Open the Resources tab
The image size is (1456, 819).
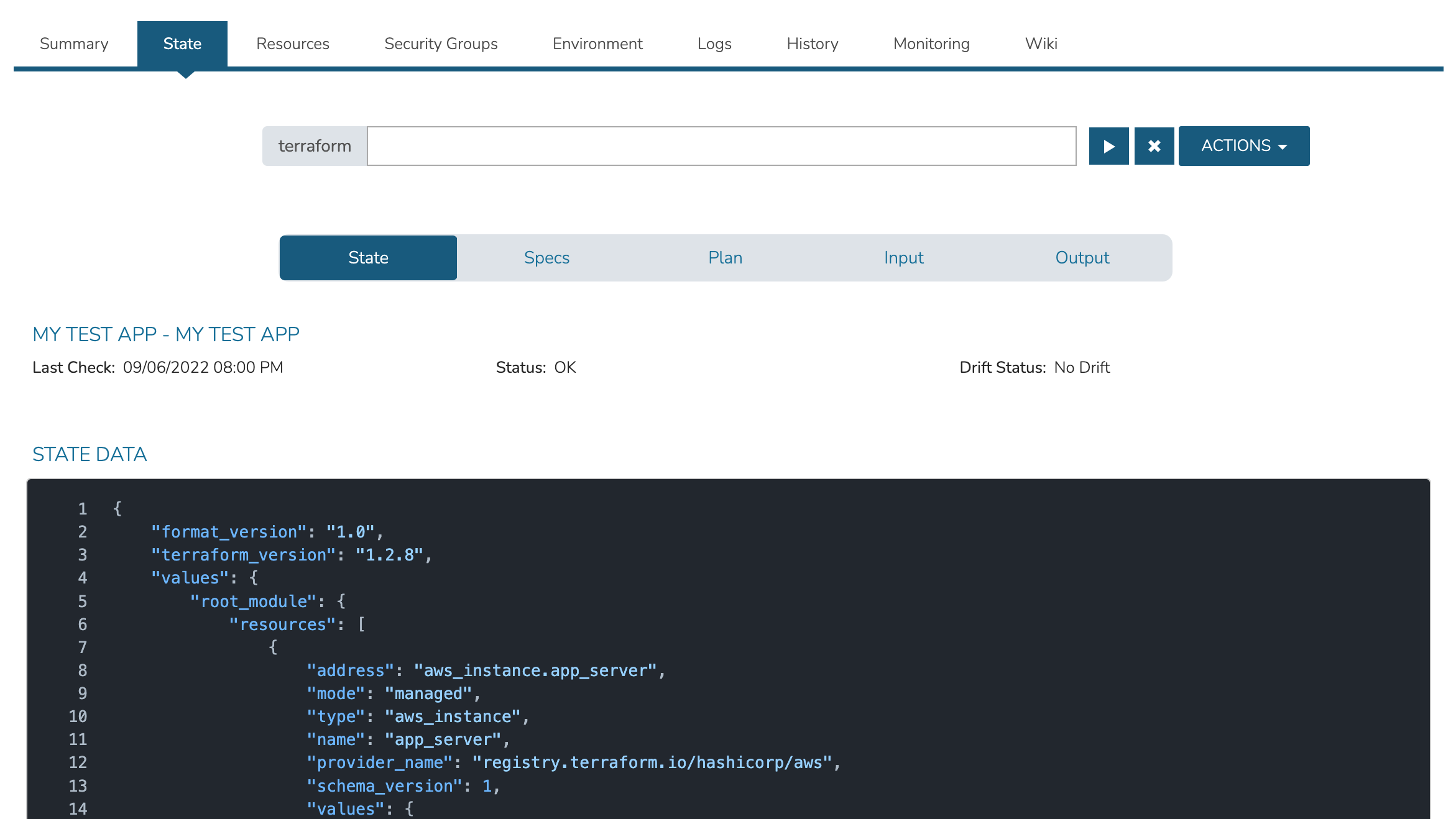292,43
